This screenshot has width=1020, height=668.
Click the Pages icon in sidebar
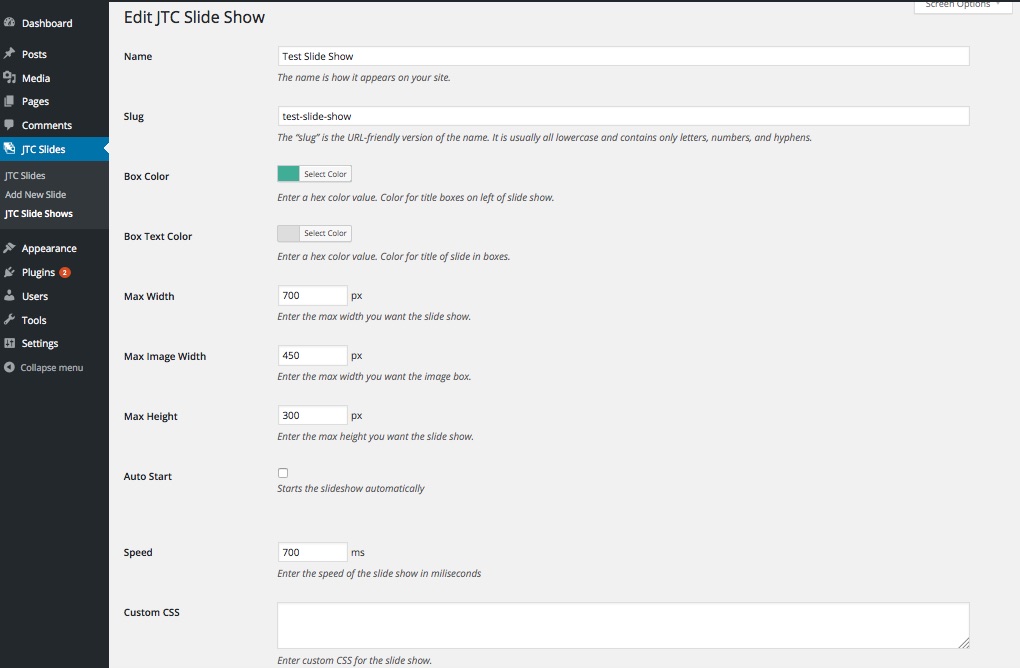(x=10, y=101)
